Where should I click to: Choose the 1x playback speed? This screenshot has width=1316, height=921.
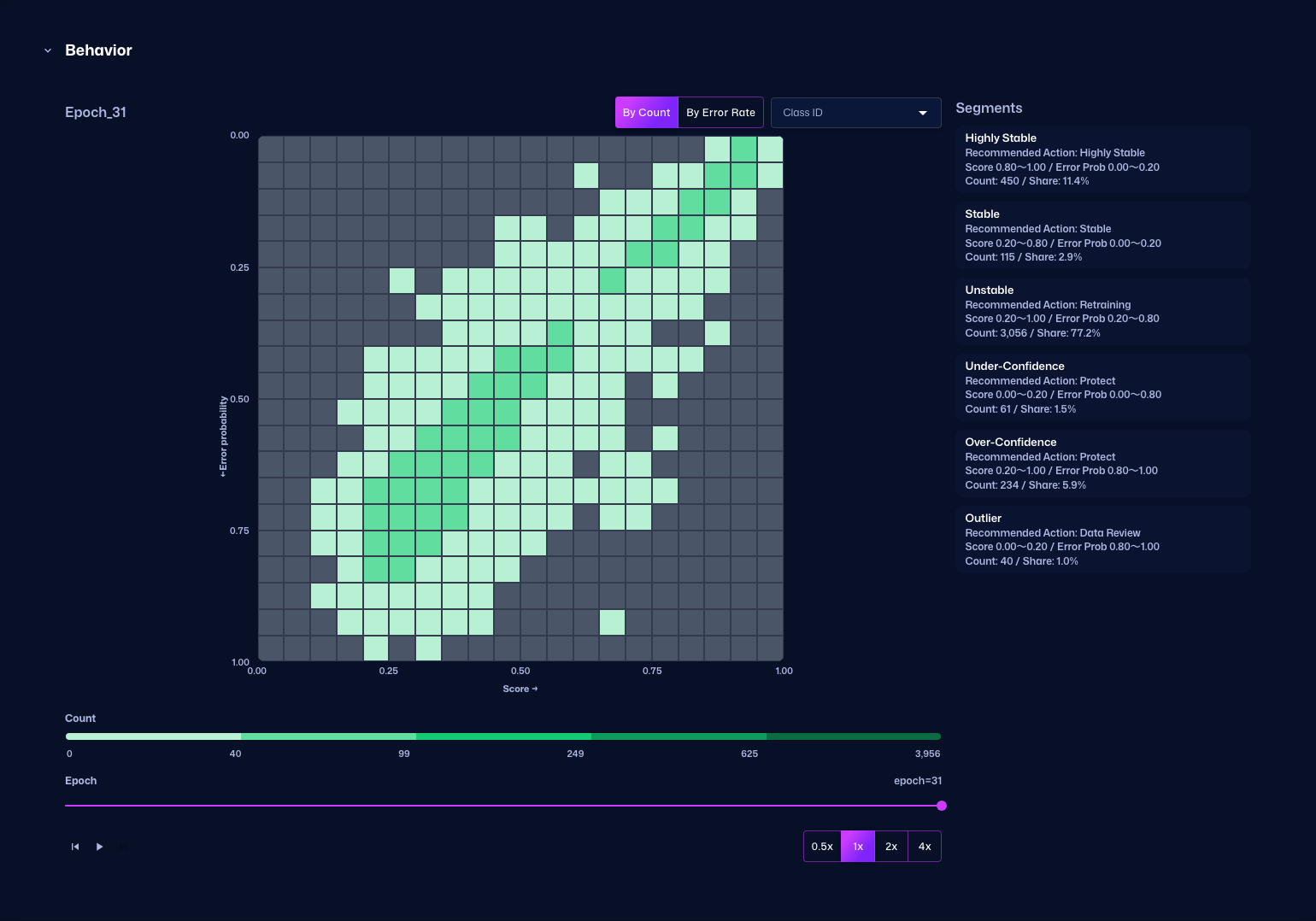858,847
